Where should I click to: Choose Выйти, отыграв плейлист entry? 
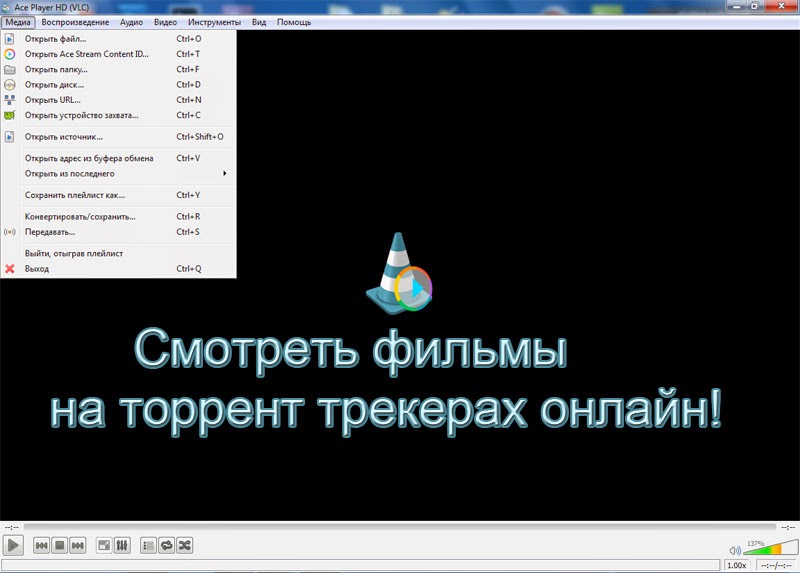(118, 253)
